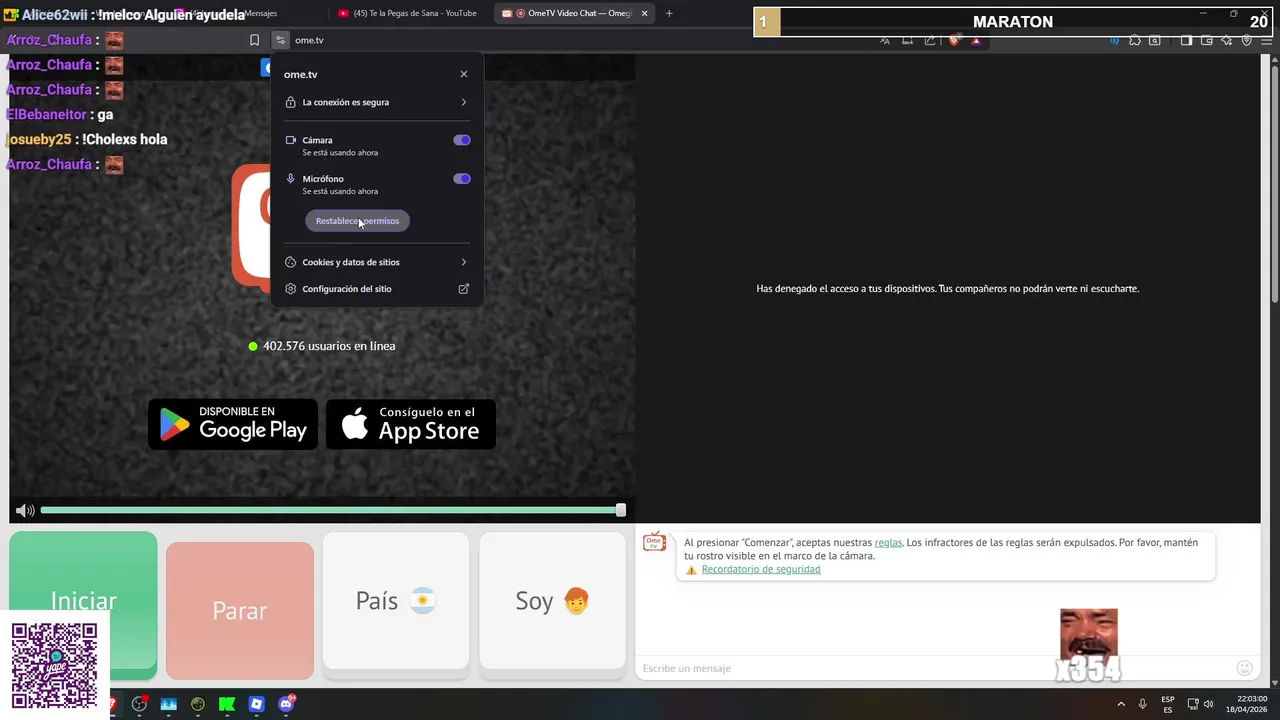Switch to the YouTube 'Te la Pegas de Sana' tab
1280x720 pixels.
pos(407,13)
